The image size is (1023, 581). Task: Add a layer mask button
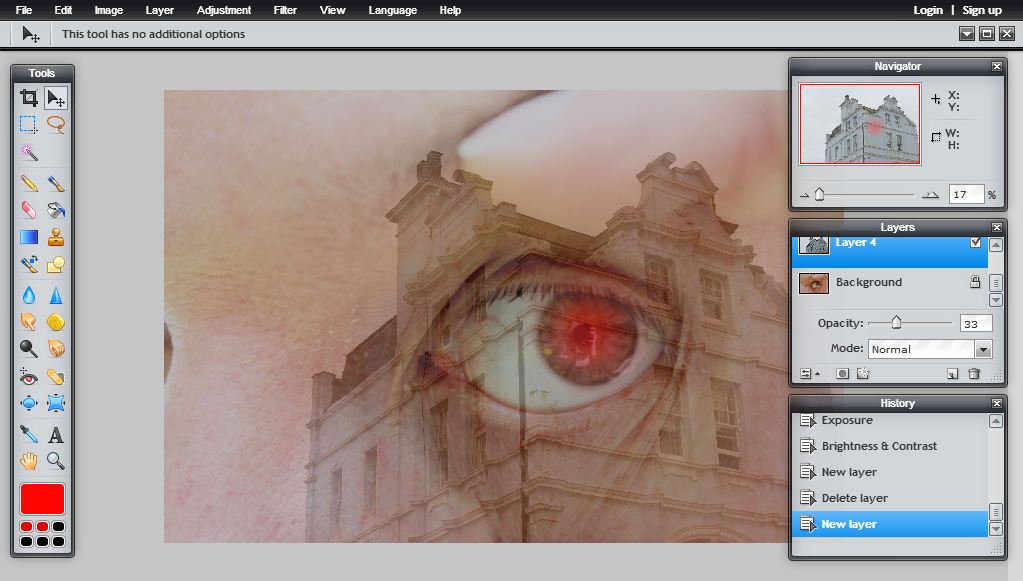point(842,374)
